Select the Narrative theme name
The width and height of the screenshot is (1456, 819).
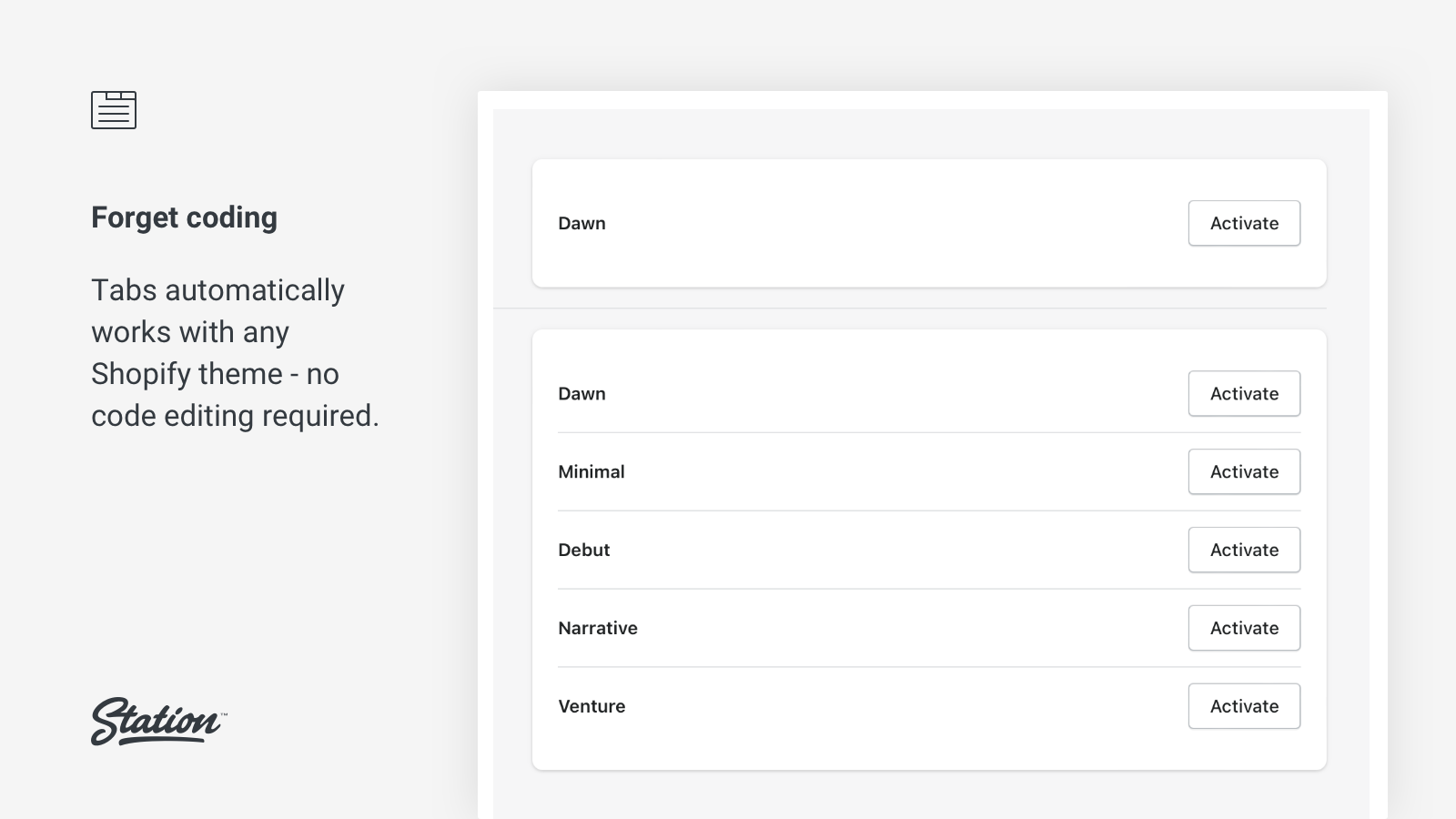[598, 627]
